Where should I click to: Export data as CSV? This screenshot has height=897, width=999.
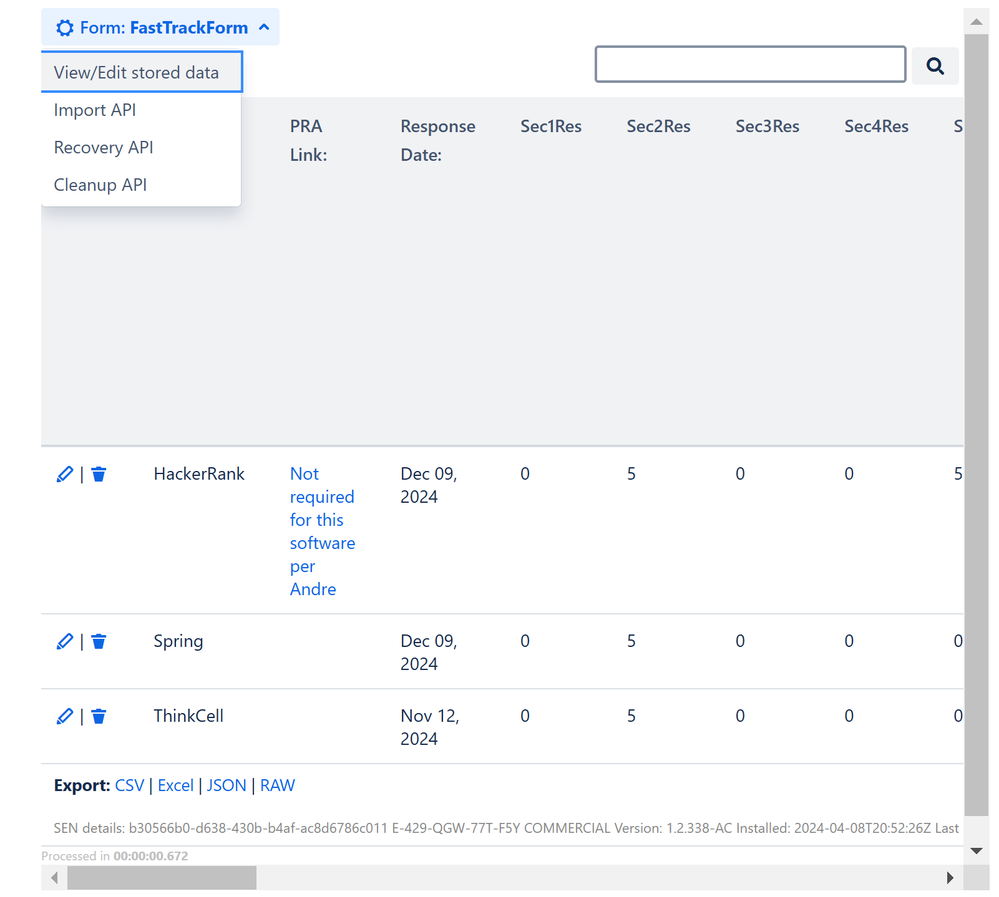pos(129,785)
